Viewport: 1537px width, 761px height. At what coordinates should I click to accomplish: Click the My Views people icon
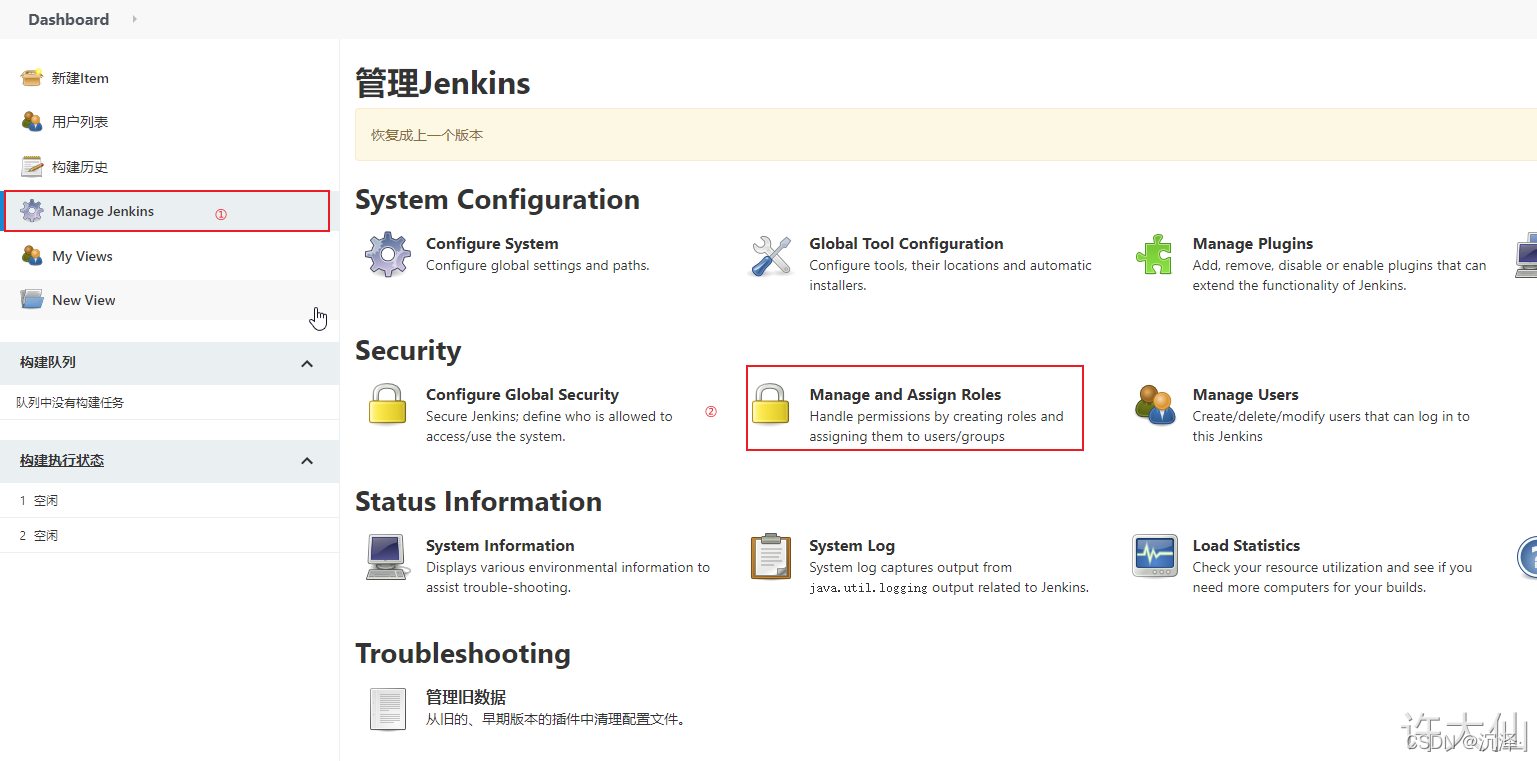[x=32, y=256]
